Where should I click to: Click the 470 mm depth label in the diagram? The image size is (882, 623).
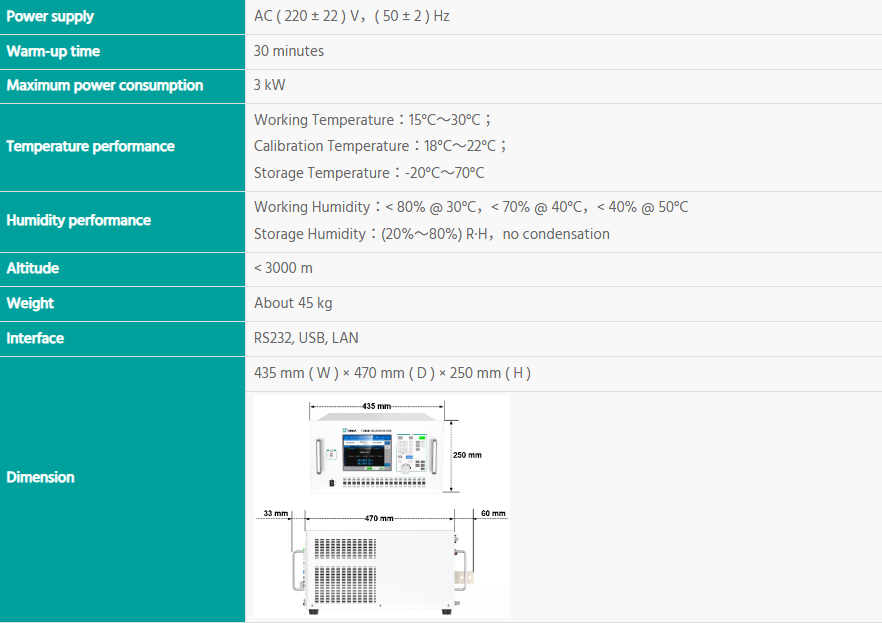[378, 519]
